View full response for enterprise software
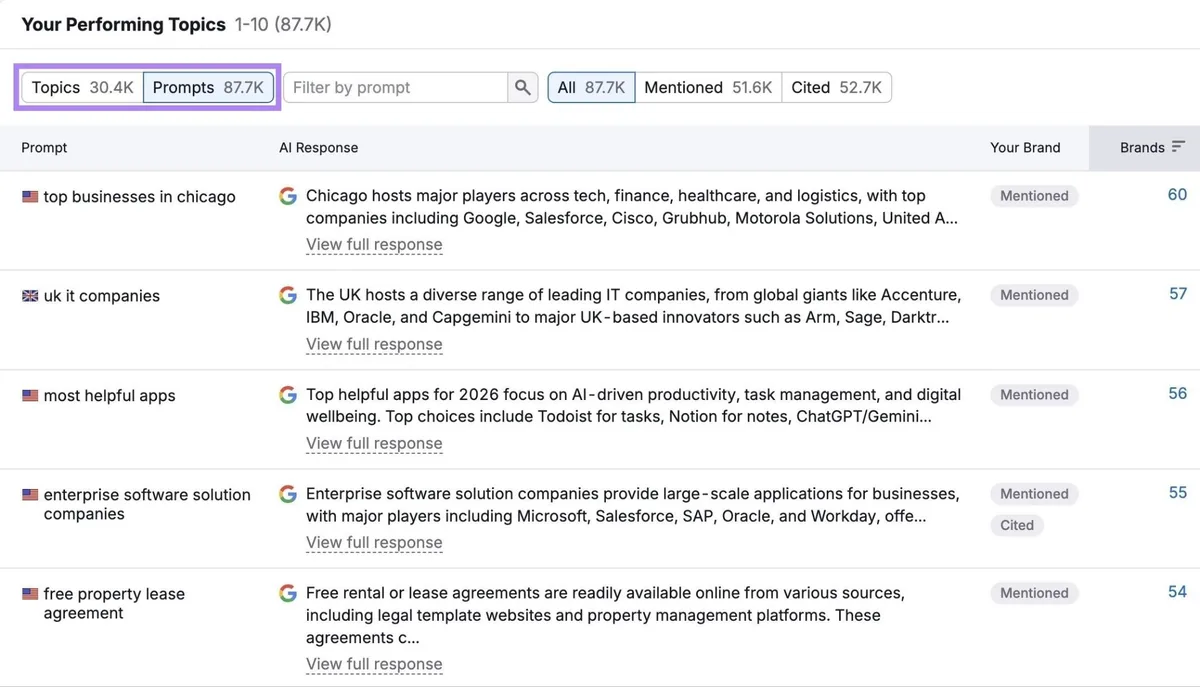 374,543
